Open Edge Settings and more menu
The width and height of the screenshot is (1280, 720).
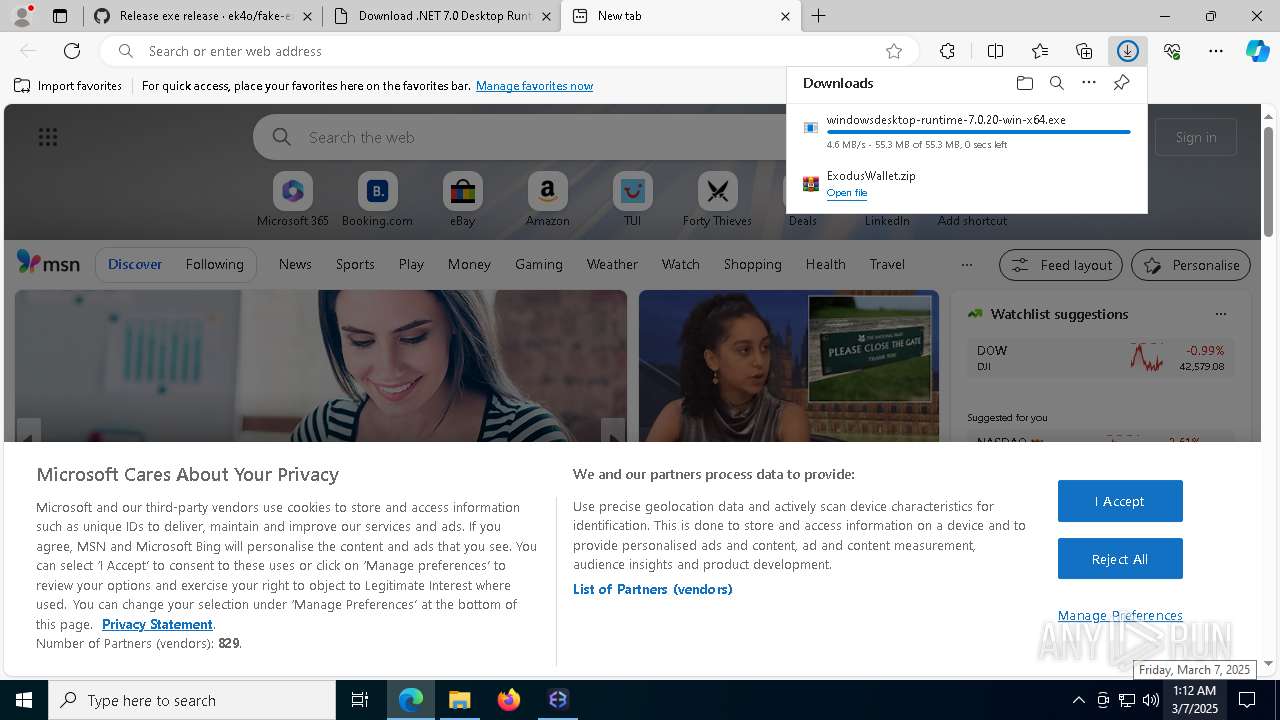coord(1215,51)
